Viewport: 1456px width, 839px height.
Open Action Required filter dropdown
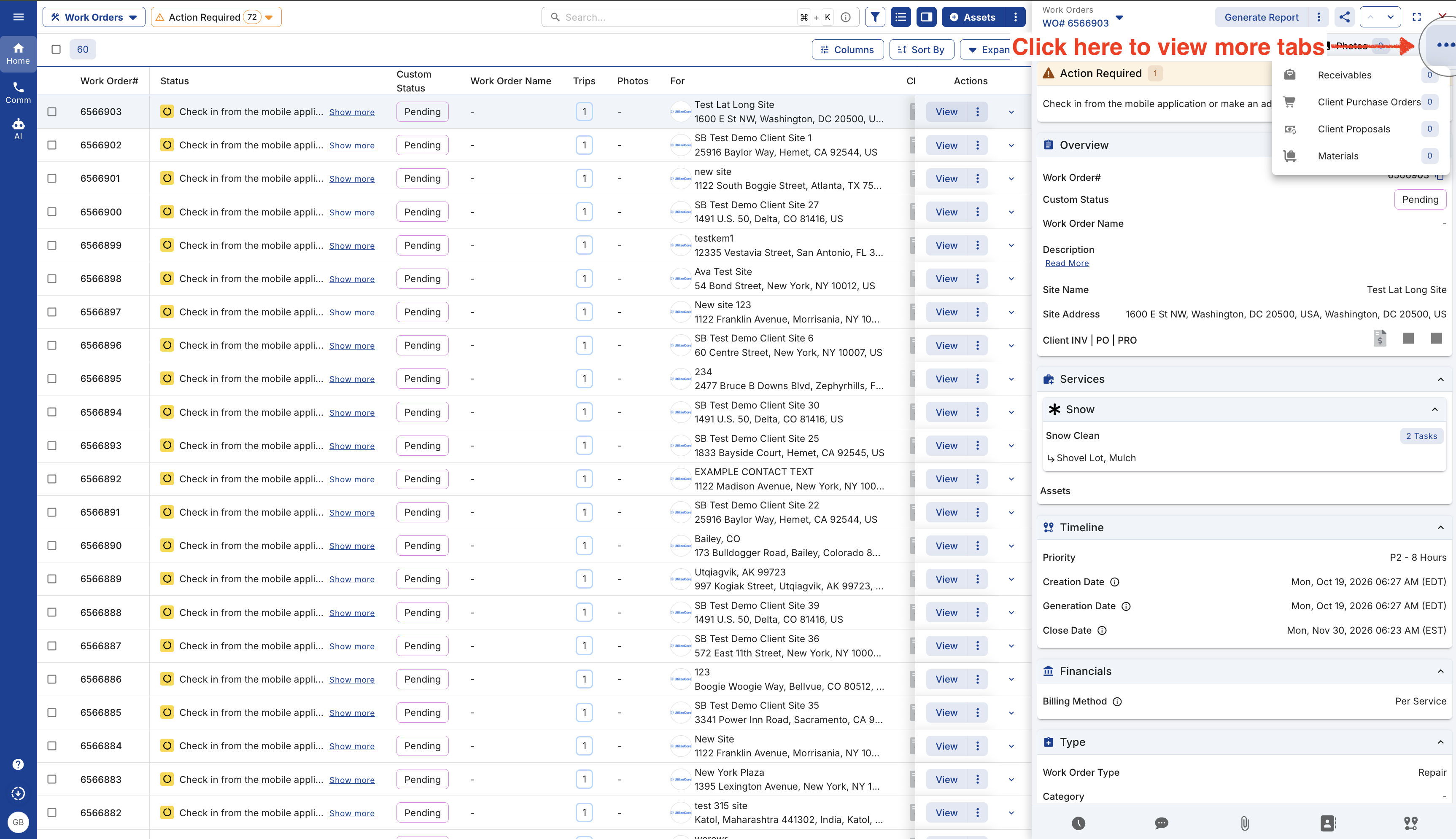[x=216, y=17]
